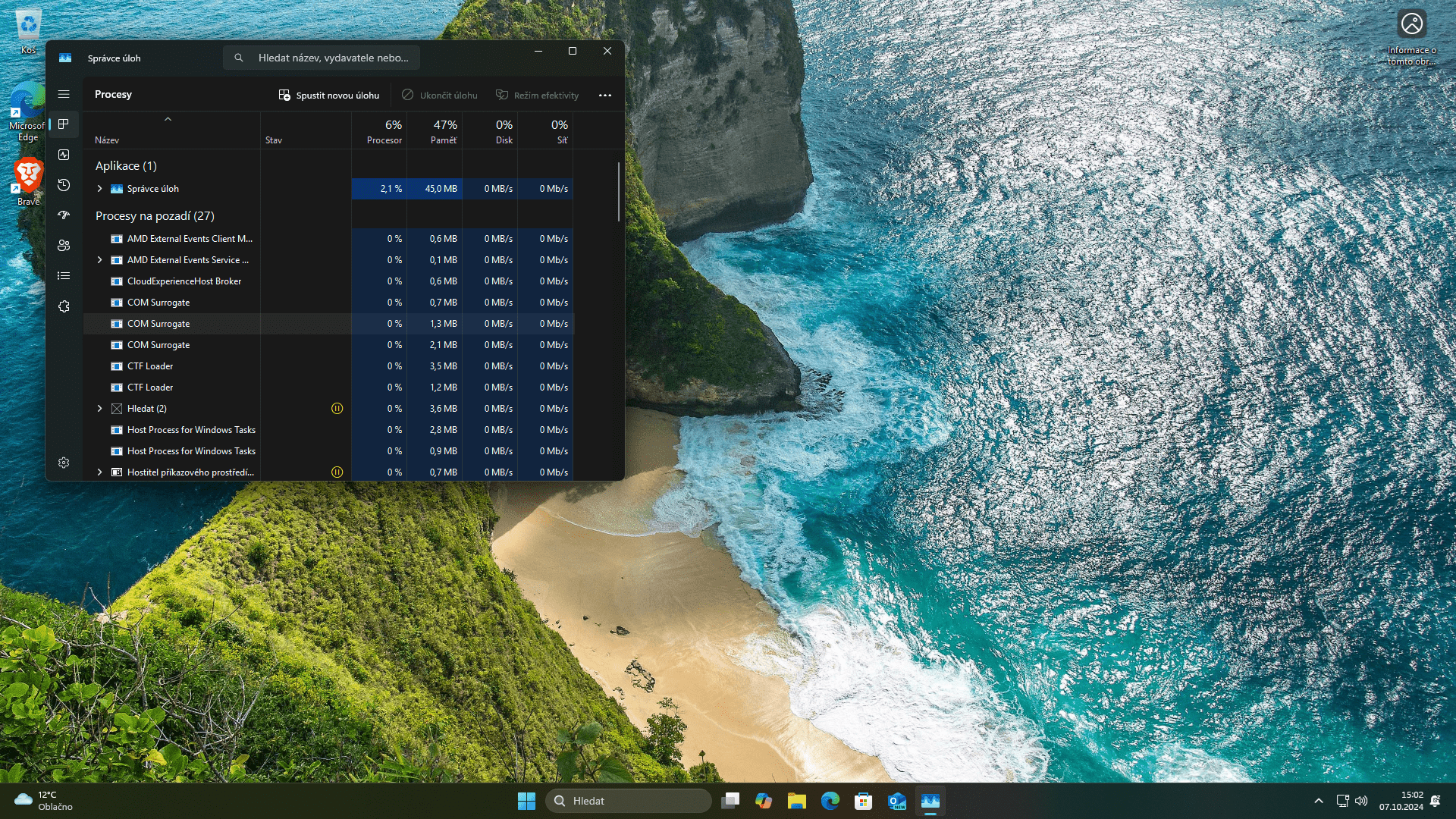
Task: Open Outlook from the taskbar
Action: (898, 801)
